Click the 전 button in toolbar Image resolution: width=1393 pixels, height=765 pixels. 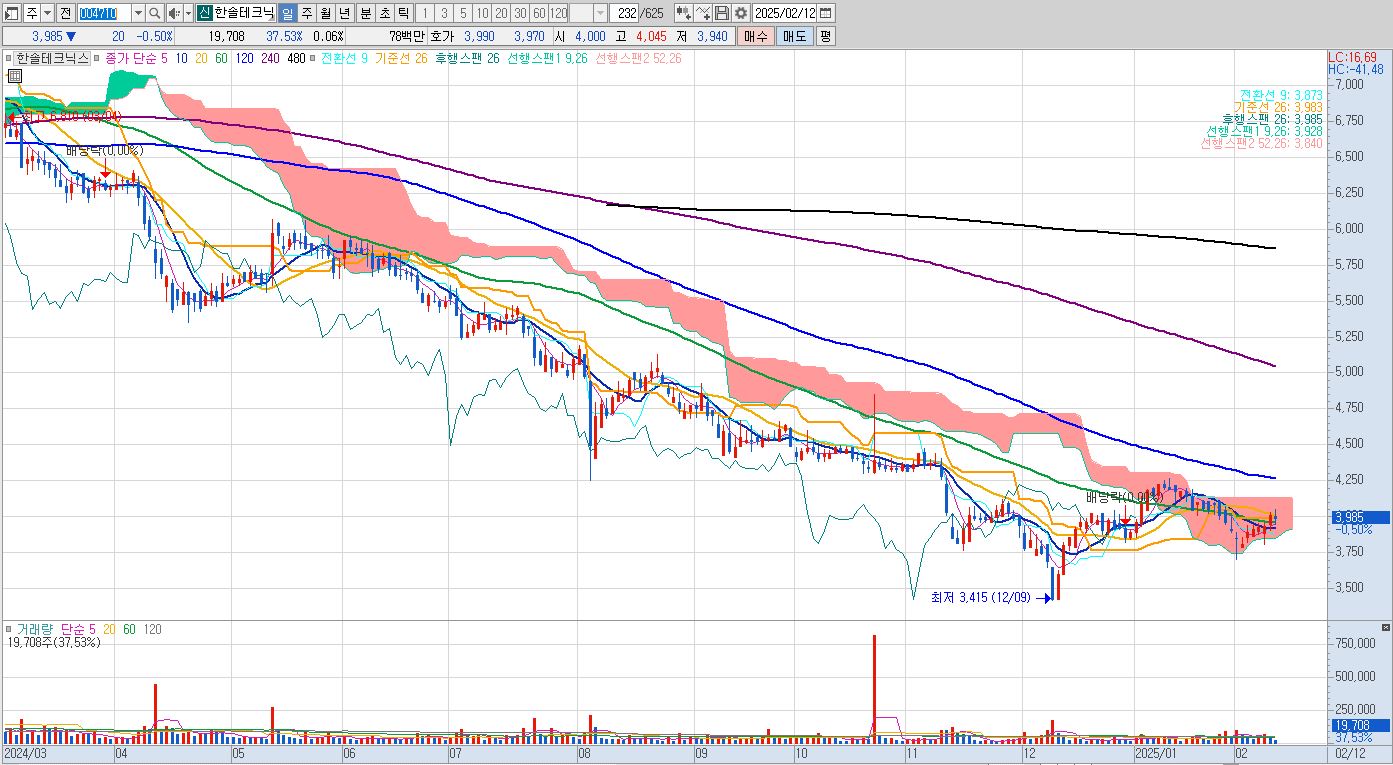[65, 13]
